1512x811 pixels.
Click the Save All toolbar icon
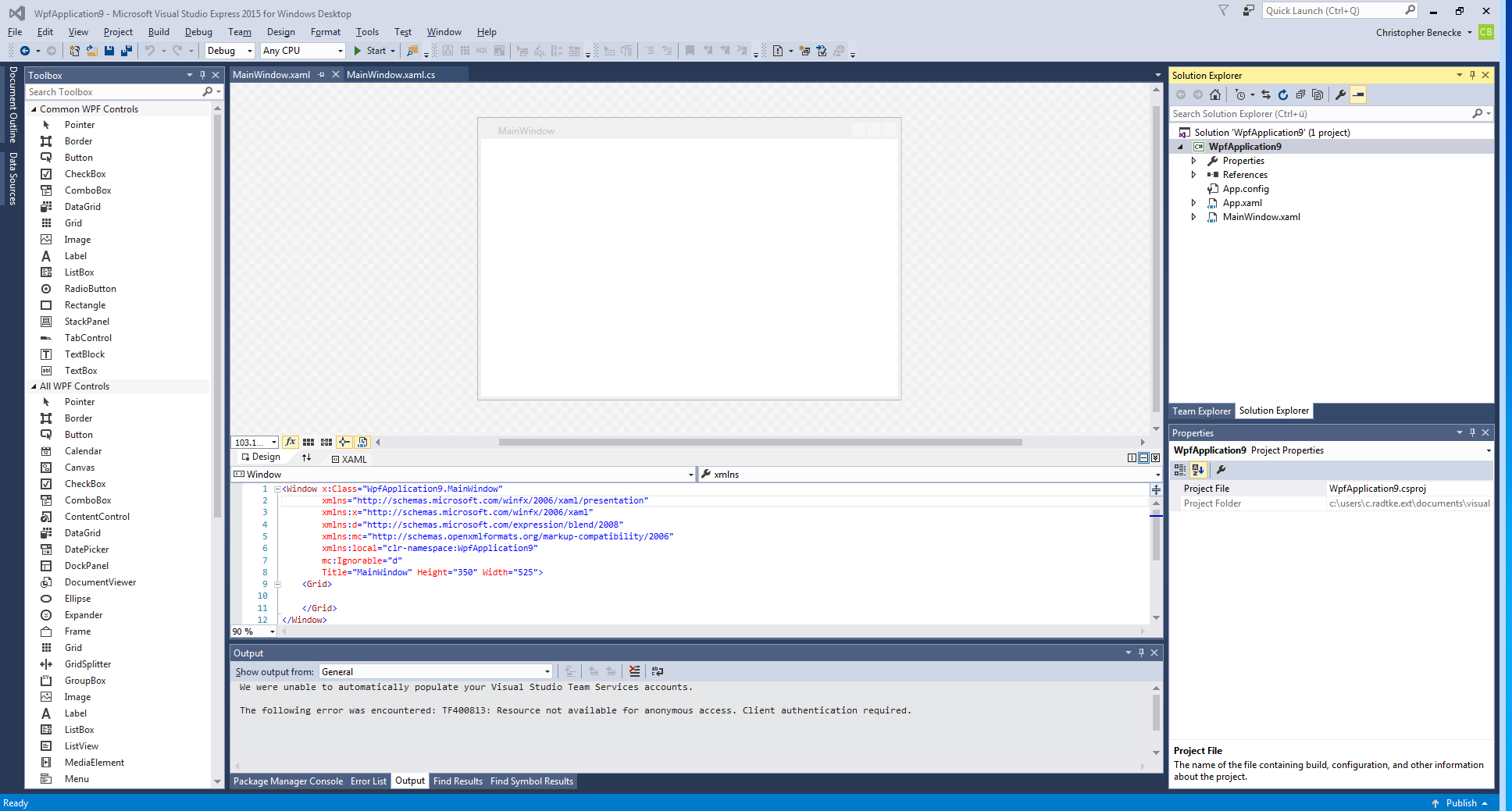(127, 51)
